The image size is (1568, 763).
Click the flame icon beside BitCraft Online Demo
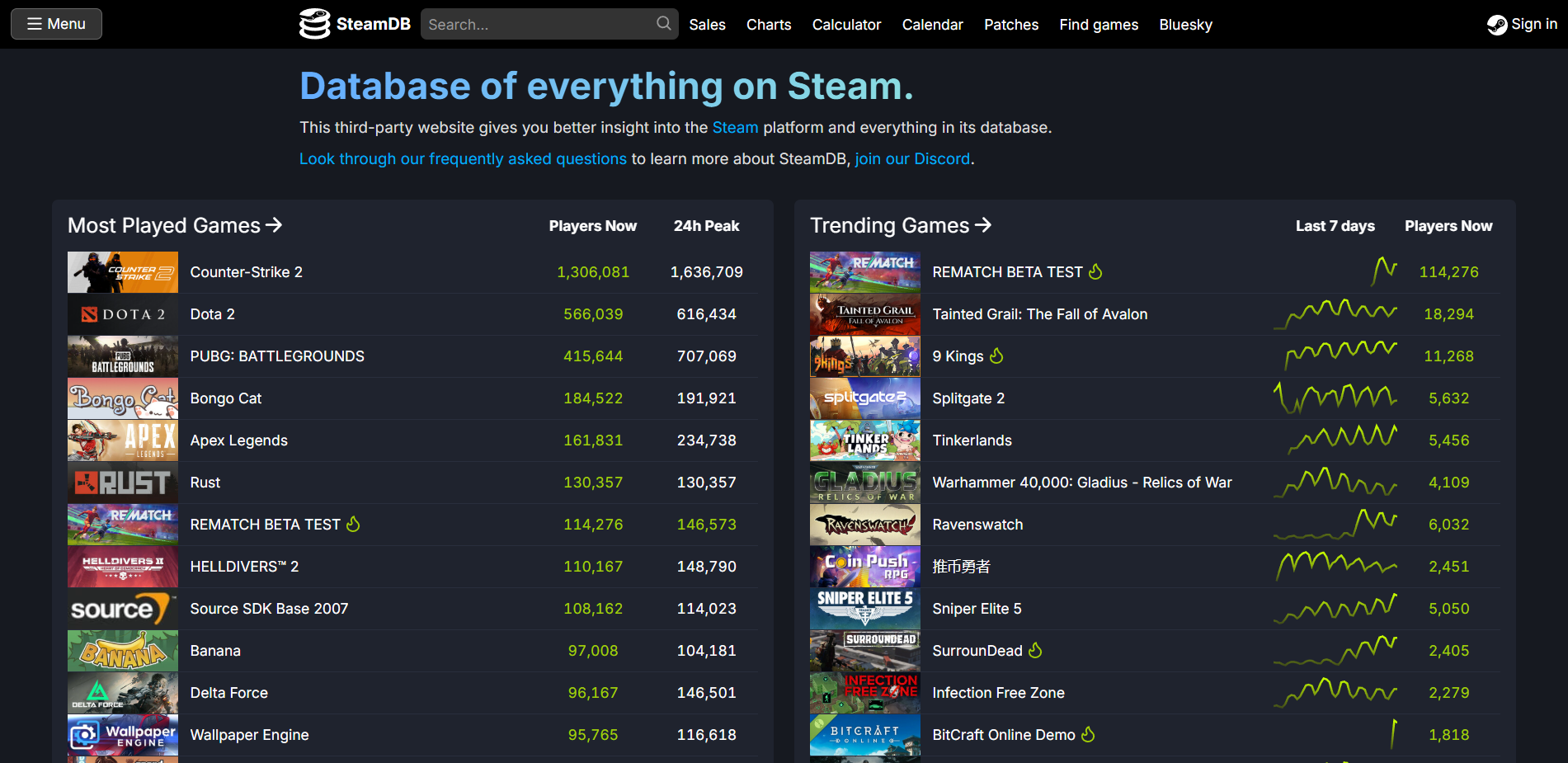coord(1088,734)
